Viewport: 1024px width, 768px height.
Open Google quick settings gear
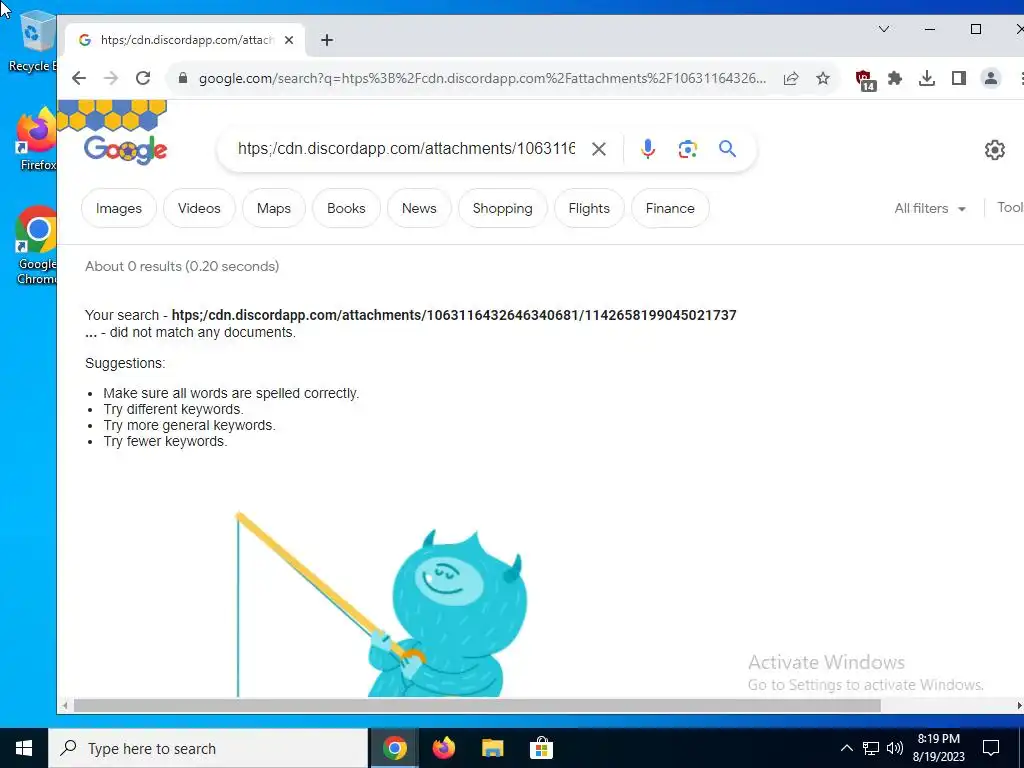pyautogui.click(x=995, y=150)
